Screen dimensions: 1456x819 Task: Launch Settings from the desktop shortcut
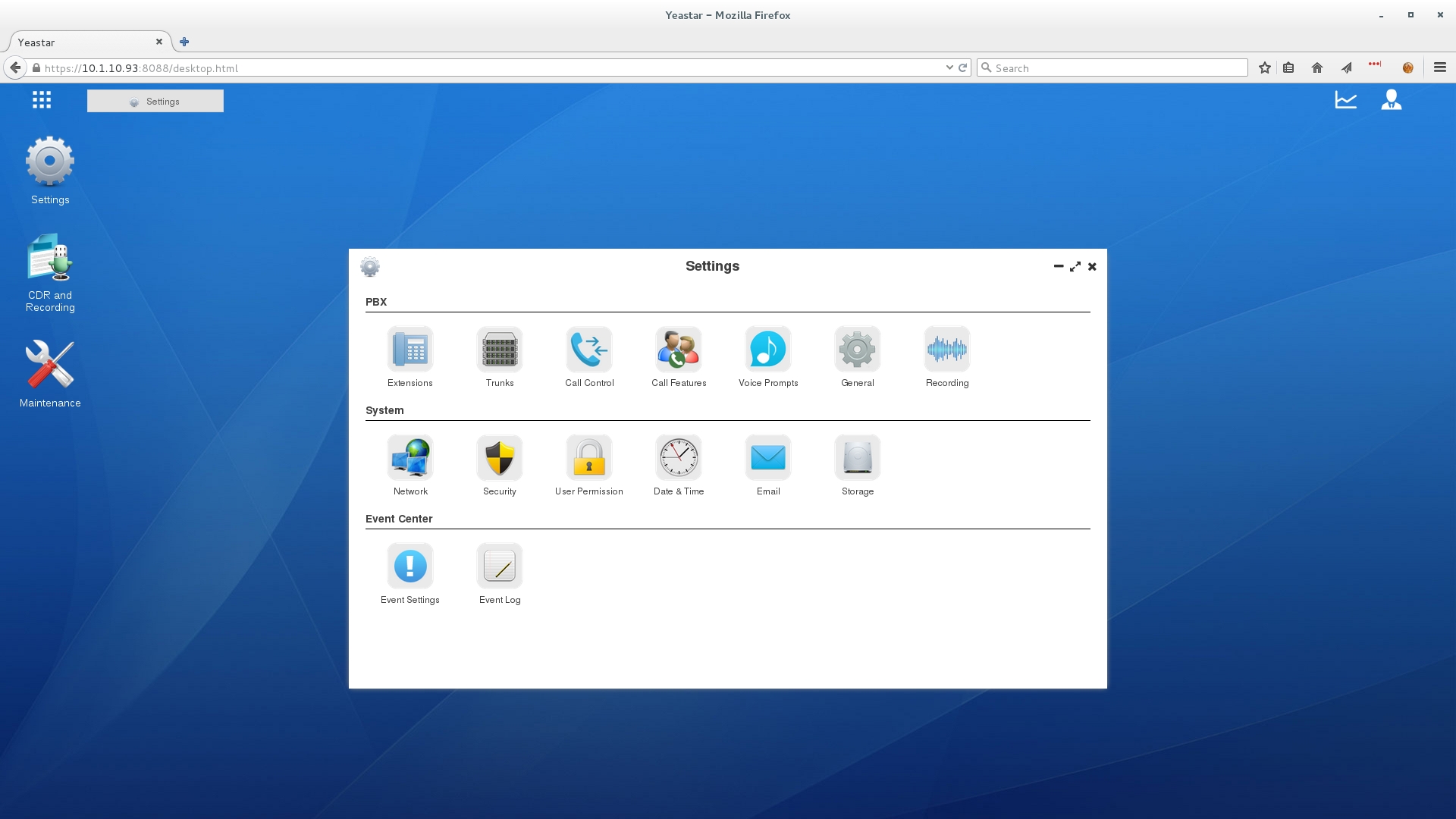(x=50, y=171)
